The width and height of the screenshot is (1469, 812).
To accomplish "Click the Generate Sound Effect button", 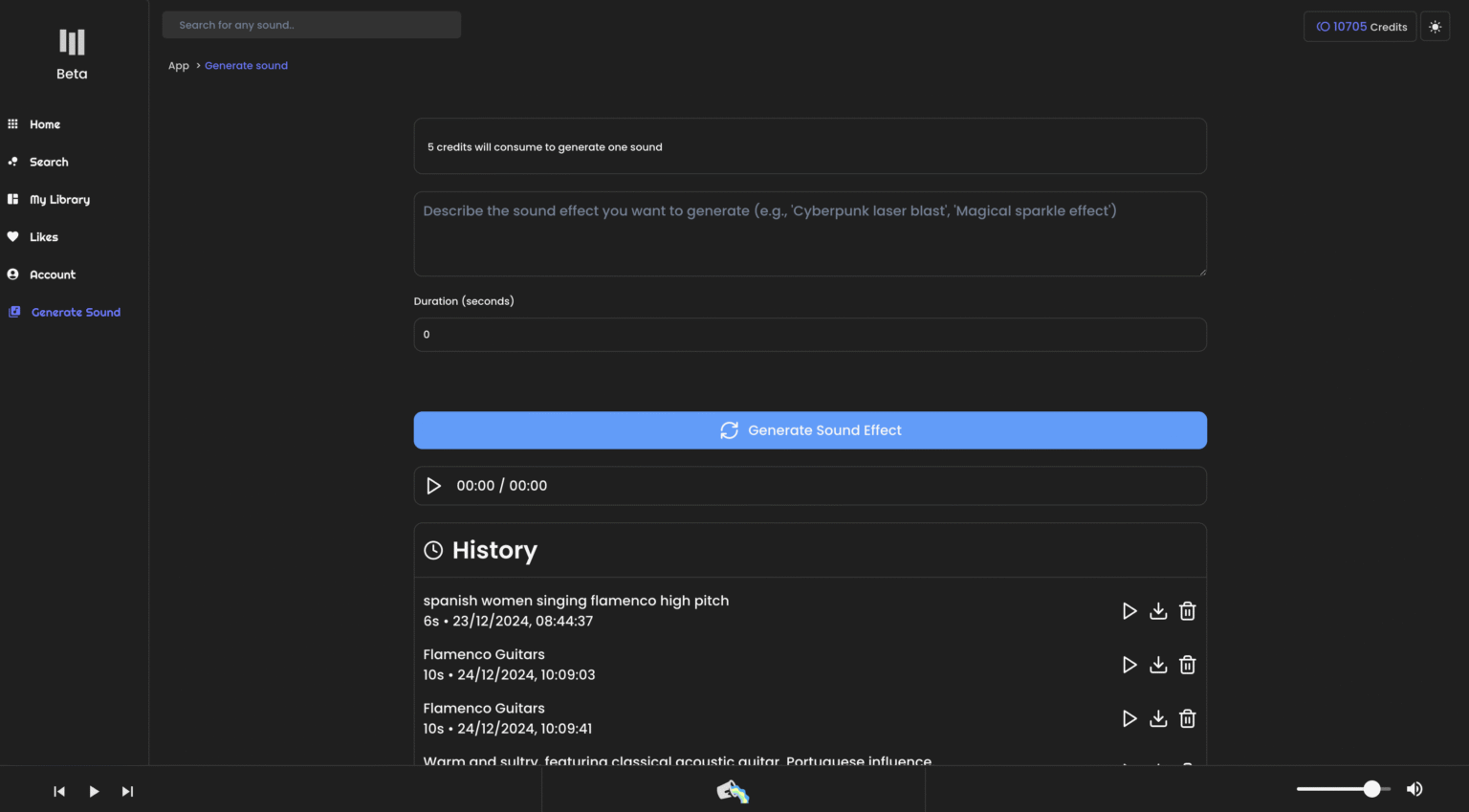I will click(809, 430).
